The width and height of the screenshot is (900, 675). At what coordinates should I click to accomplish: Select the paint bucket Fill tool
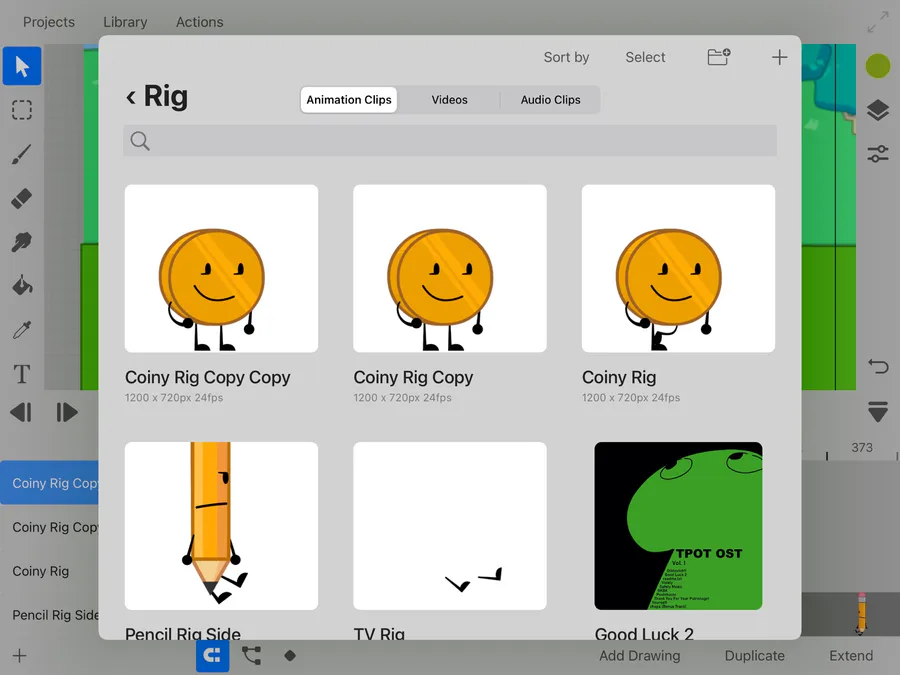pos(22,285)
